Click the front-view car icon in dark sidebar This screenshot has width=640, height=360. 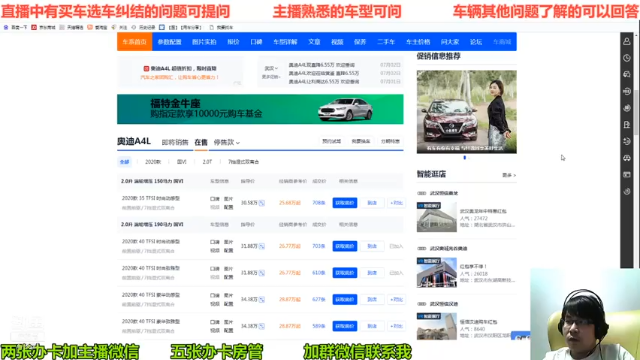(x=627, y=158)
